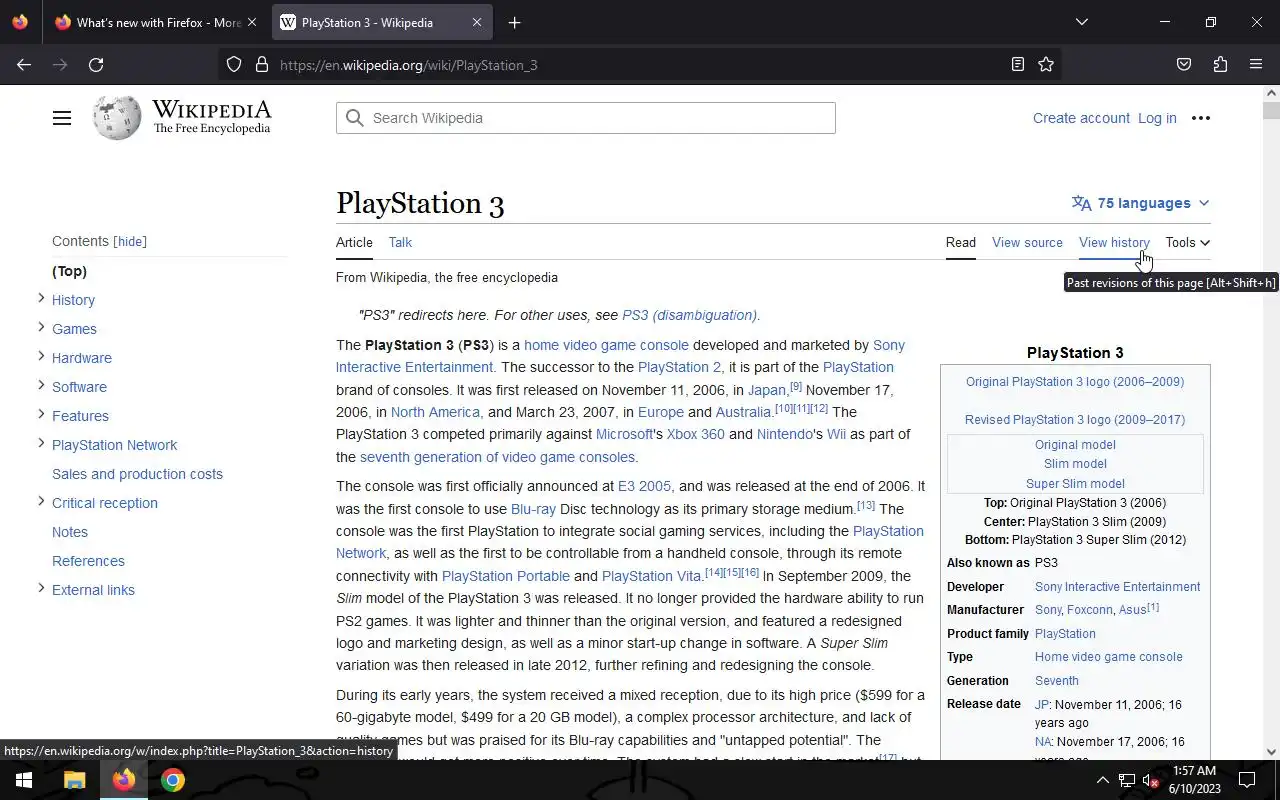The height and width of the screenshot is (800, 1280).
Task: Open the Xbox 360 link
Action: [x=695, y=434]
